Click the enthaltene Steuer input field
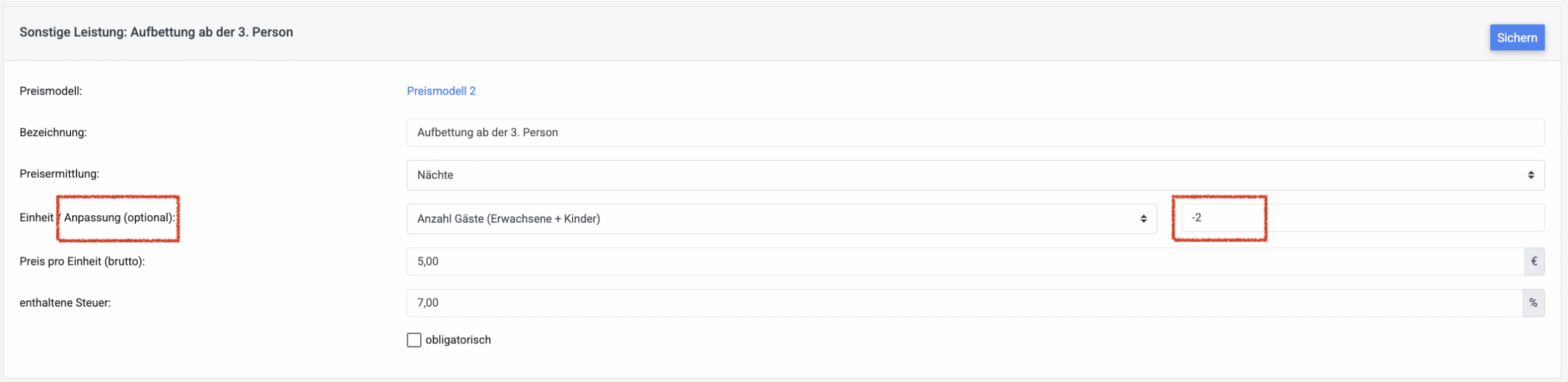The width and height of the screenshot is (1568, 382). 964,303
